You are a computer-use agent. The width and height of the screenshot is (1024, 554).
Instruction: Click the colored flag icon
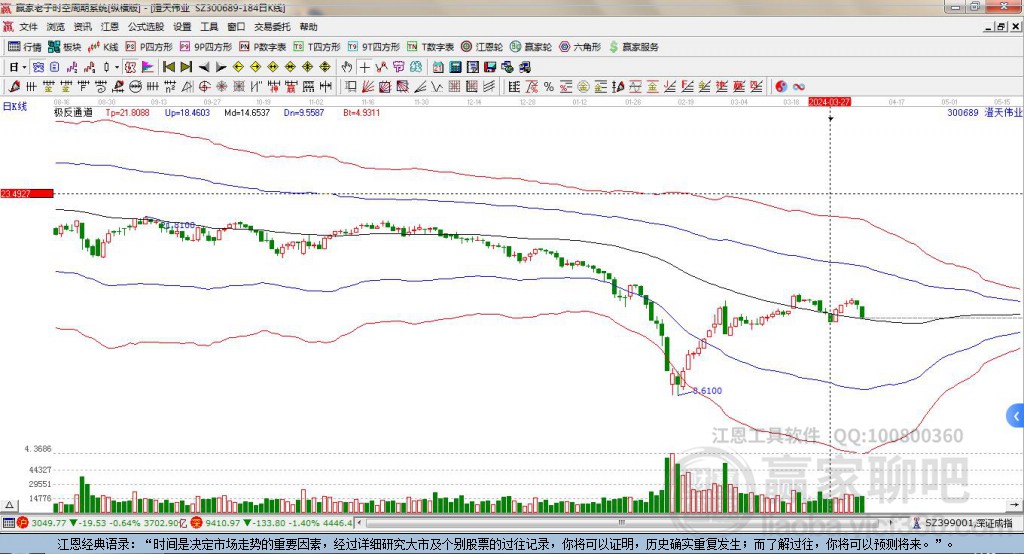coord(148,67)
